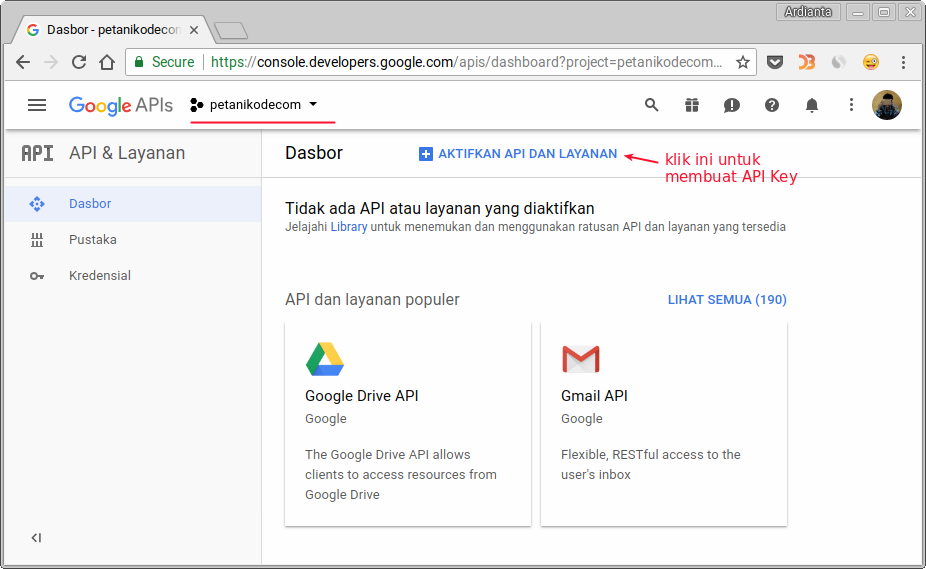Click AKTIFKAN API DAN LAYANAN button
This screenshot has width=926, height=569.
click(x=518, y=154)
